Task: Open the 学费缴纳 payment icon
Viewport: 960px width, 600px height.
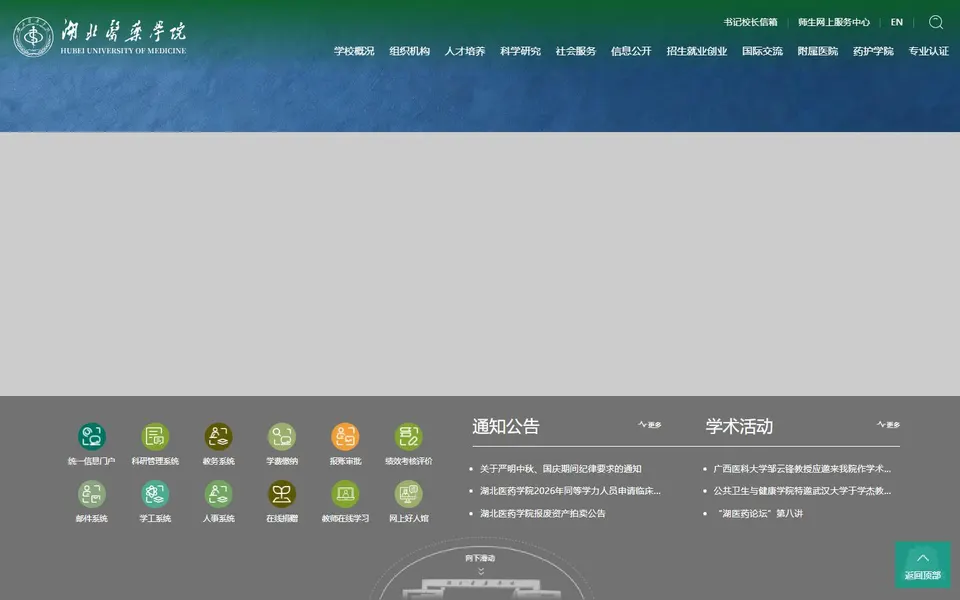Action: coord(282,437)
